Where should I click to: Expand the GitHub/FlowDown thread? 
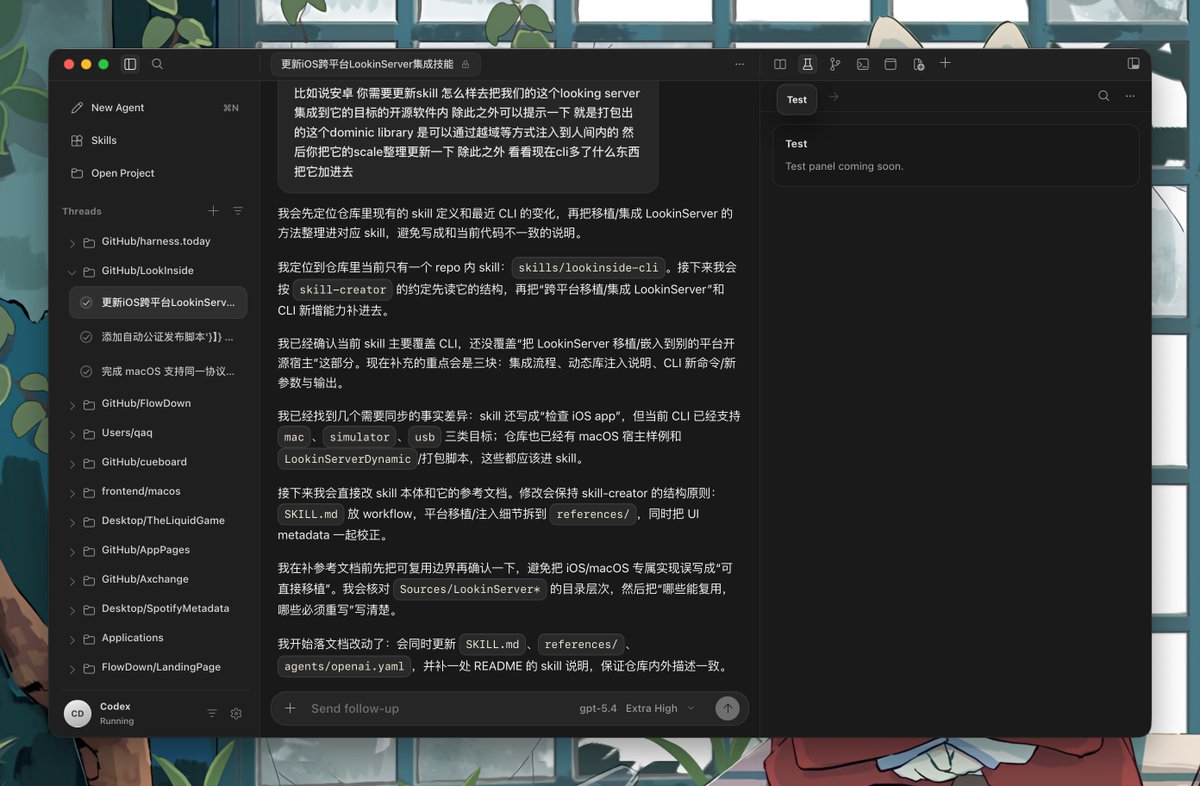click(71, 403)
